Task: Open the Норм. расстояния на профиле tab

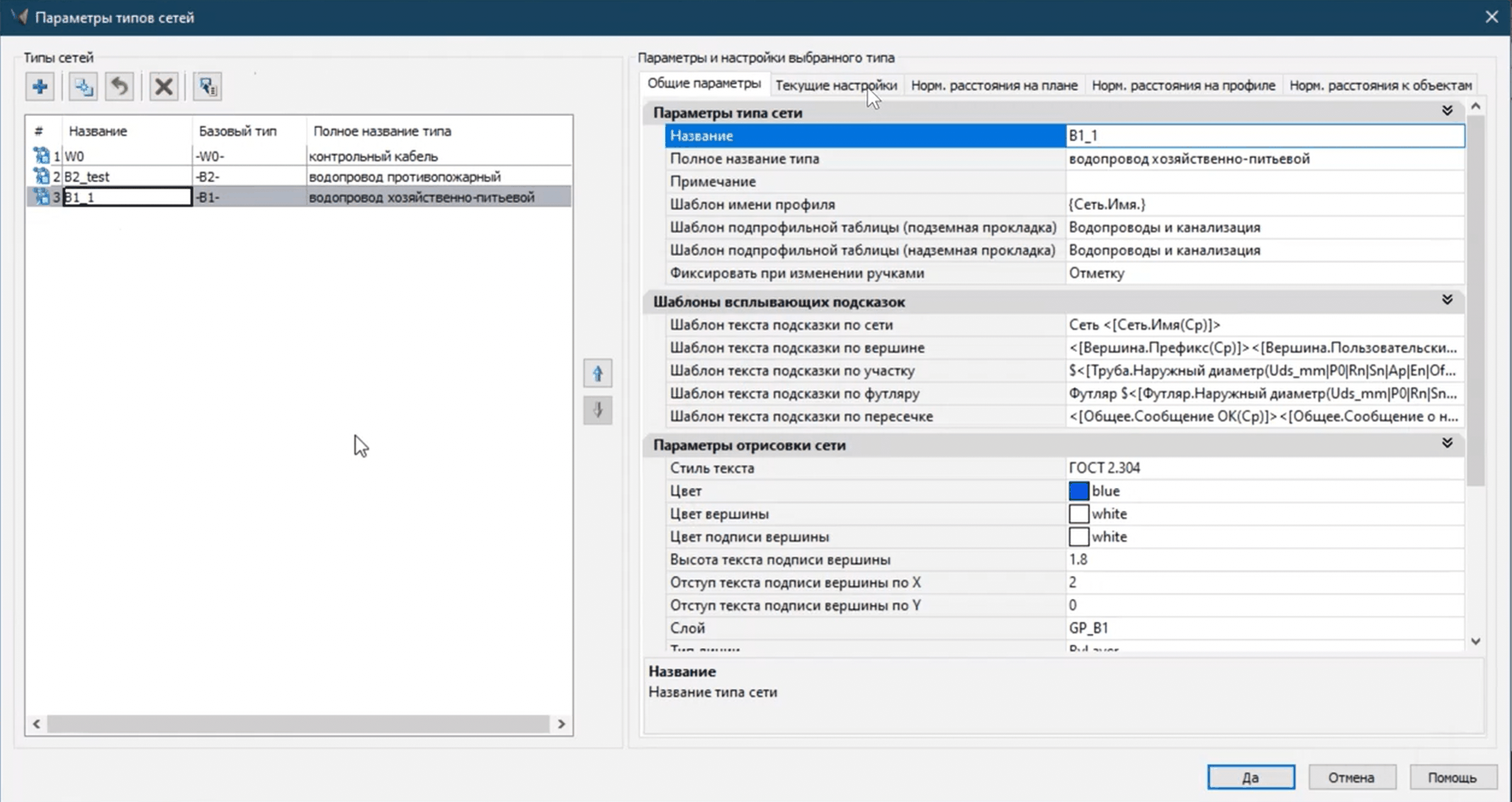Action: (1183, 85)
